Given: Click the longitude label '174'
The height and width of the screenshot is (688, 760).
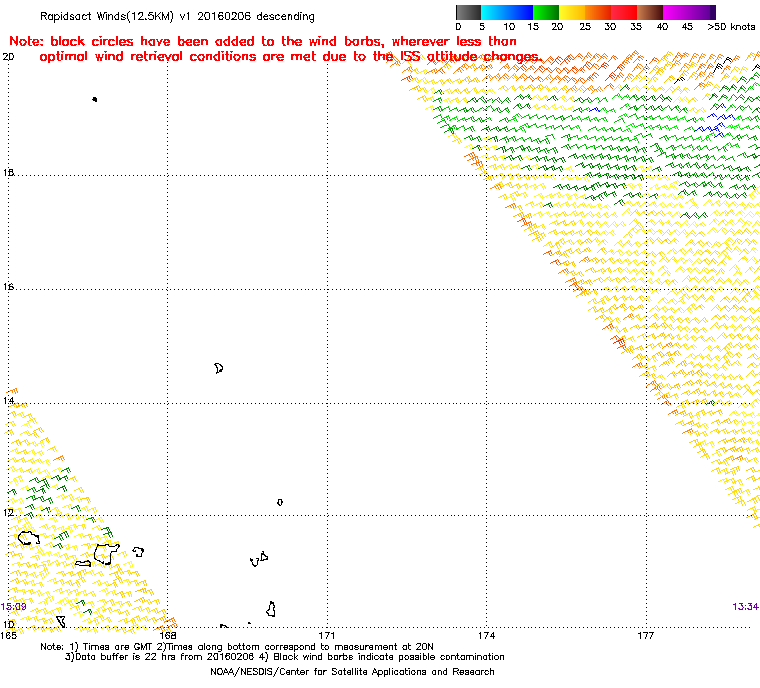Looking at the screenshot, I should tap(487, 635).
